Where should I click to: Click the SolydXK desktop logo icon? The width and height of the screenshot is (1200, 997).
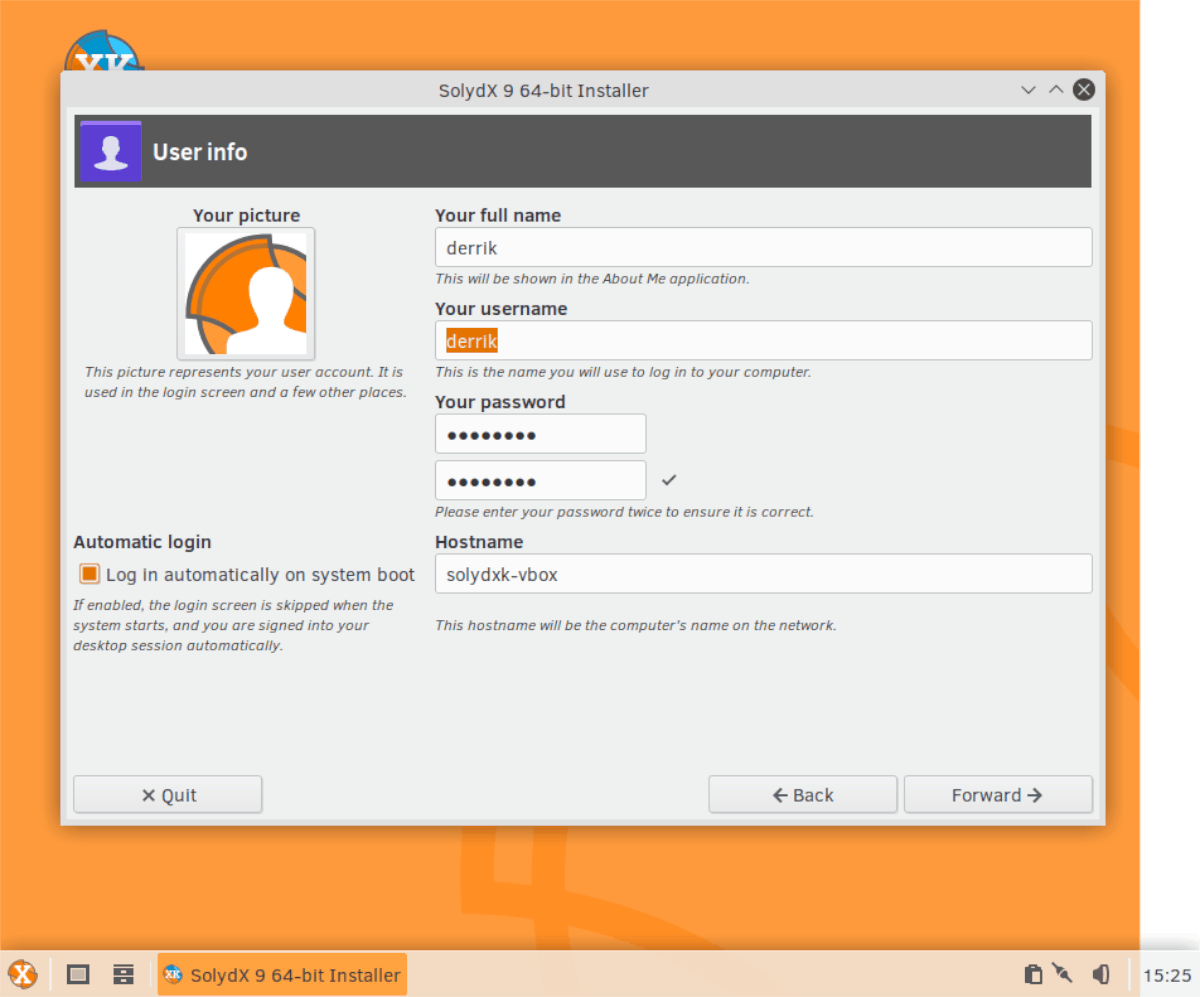point(103,52)
